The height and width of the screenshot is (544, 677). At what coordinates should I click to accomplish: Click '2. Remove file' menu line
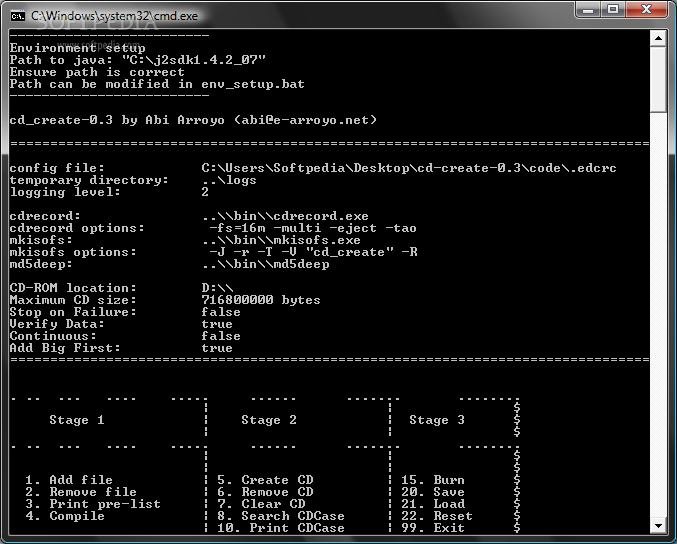(x=81, y=492)
